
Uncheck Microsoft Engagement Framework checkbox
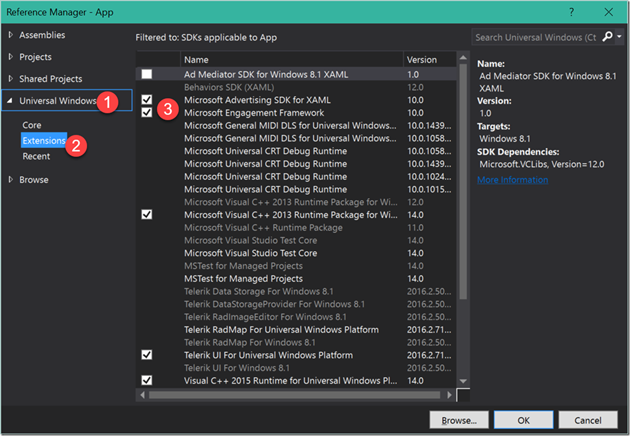coord(147,112)
